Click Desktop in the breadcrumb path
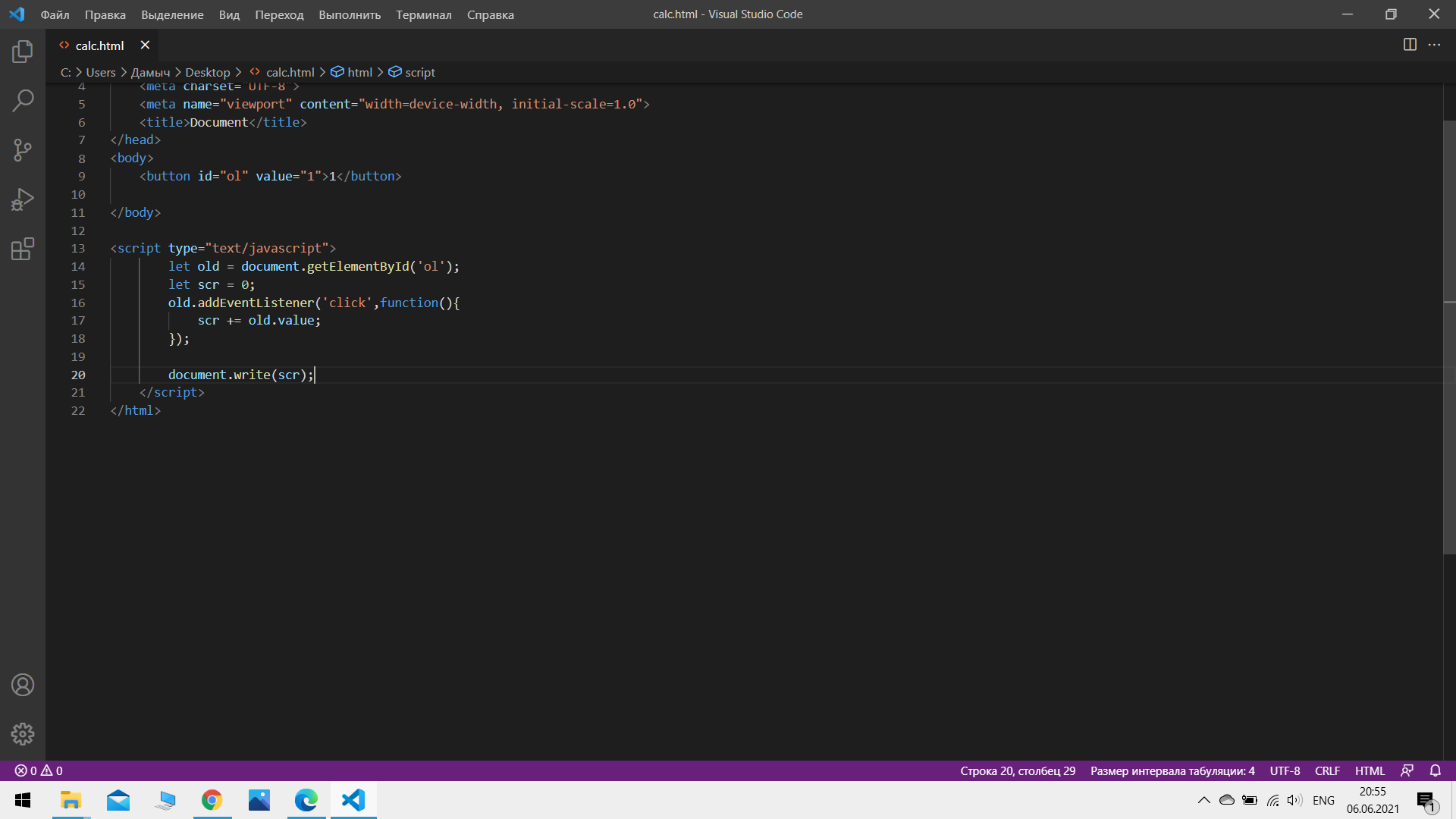 [x=207, y=72]
